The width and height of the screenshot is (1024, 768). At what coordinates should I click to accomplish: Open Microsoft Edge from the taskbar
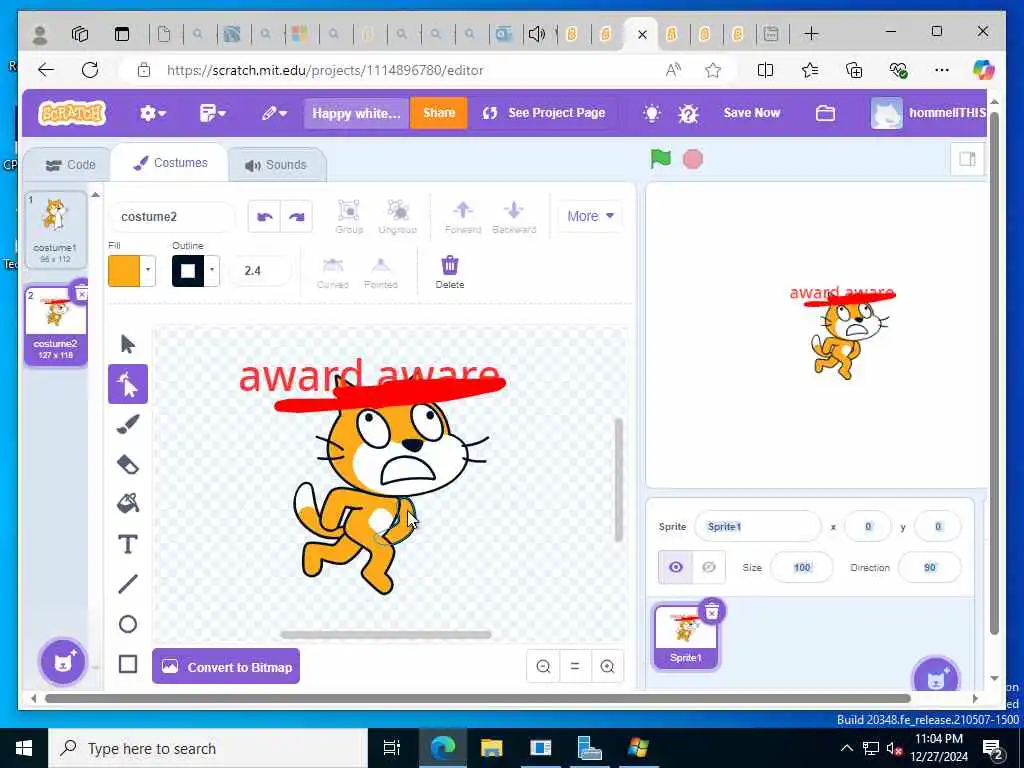click(441, 748)
